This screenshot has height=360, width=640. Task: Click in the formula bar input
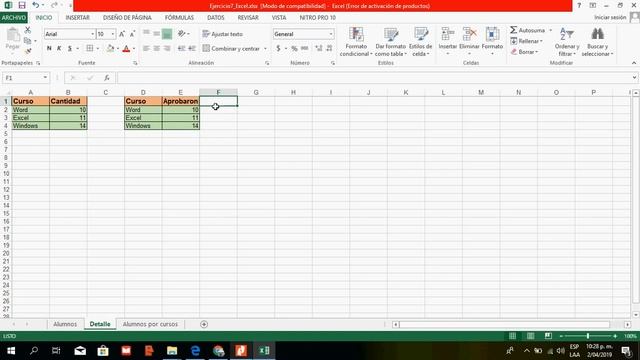[373, 78]
